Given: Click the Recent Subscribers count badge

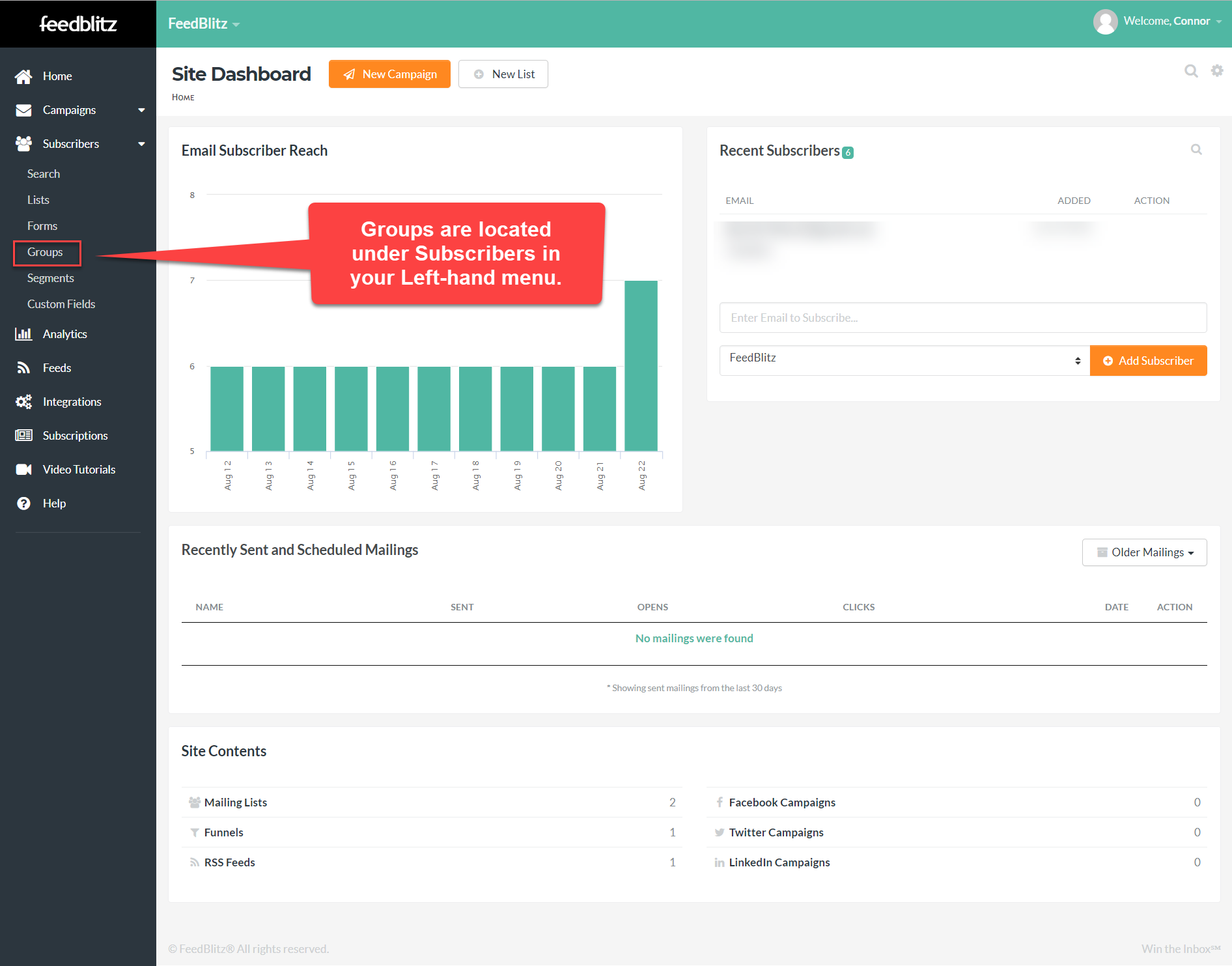Looking at the screenshot, I should tap(848, 152).
